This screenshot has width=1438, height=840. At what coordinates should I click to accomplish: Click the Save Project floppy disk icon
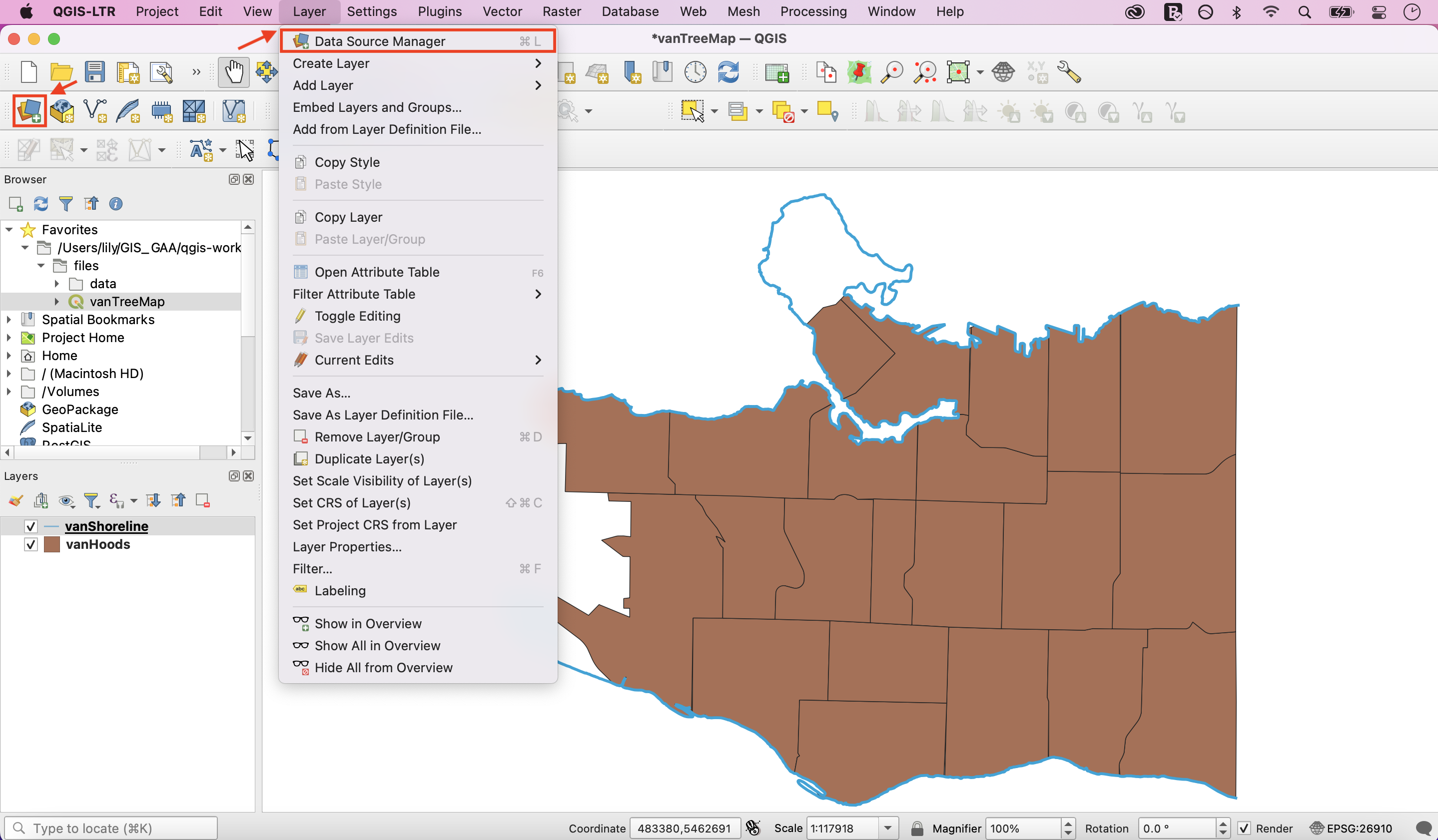95,72
